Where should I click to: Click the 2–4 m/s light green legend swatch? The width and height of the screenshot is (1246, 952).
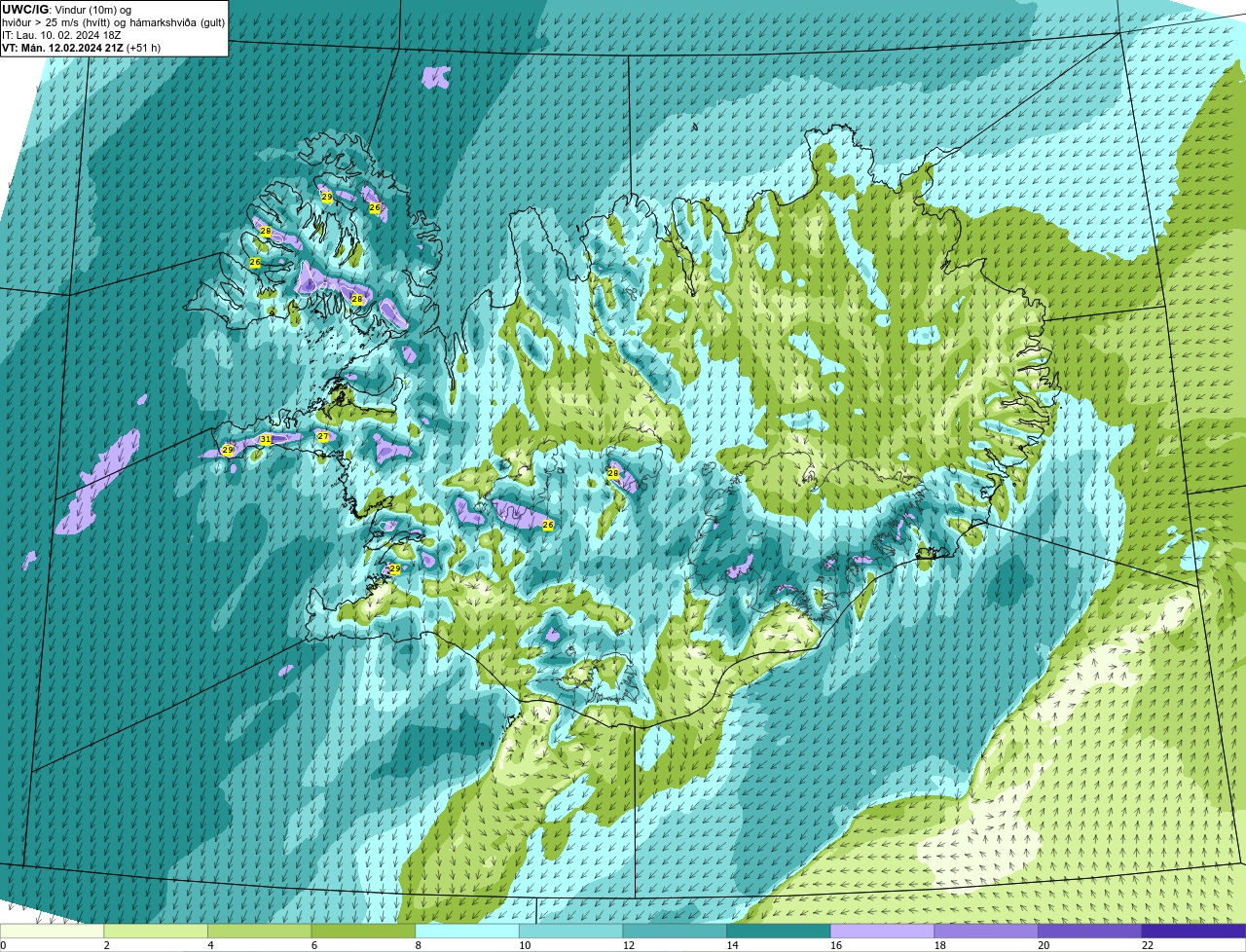tap(156, 932)
